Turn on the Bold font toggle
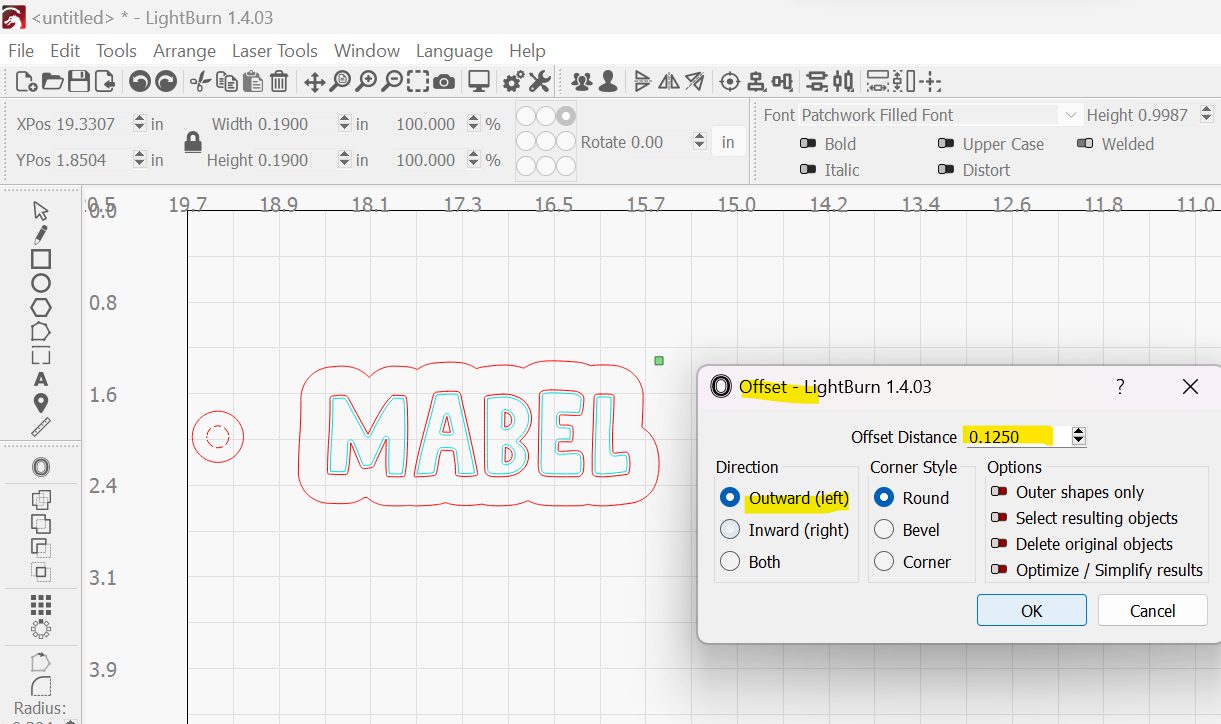This screenshot has height=724, width=1221. [x=808, y=144]
